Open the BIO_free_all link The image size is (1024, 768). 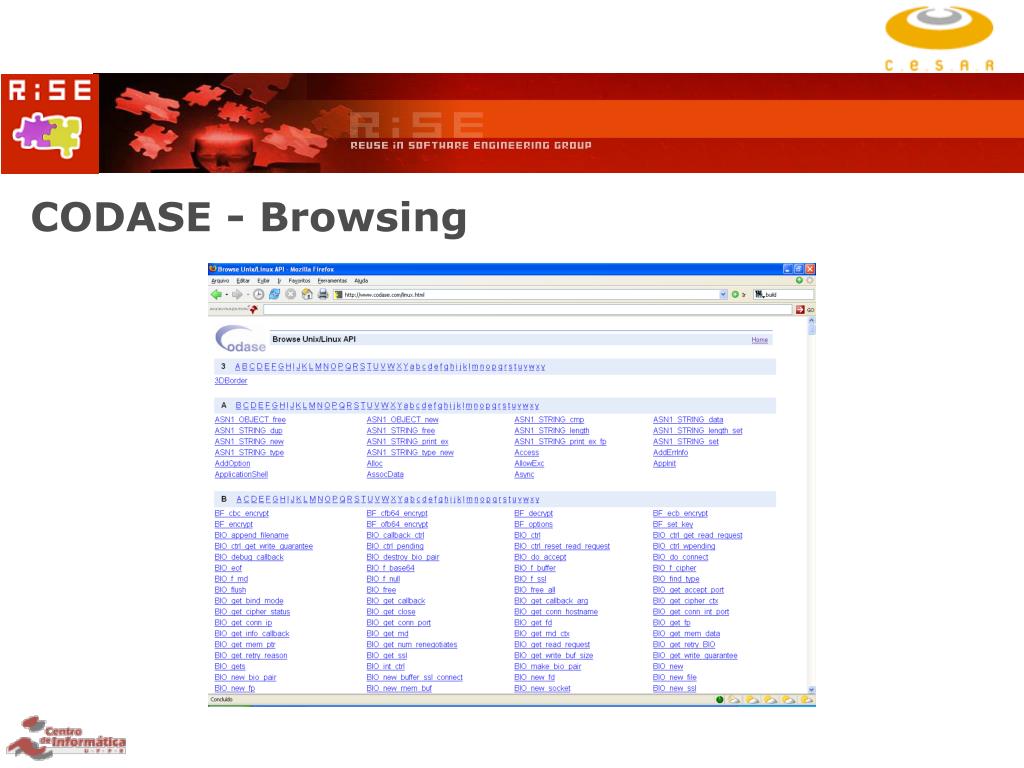coord(534,590)
